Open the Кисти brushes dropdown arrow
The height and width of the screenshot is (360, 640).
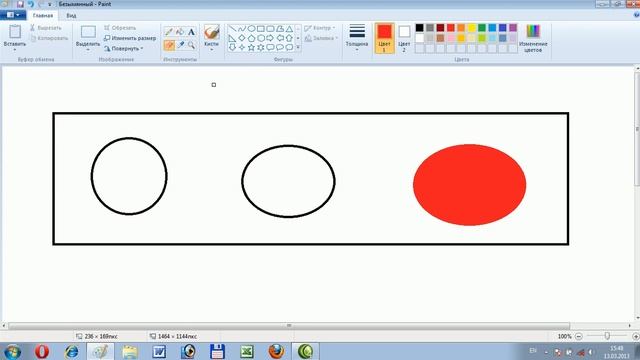[x=211, y=50]
